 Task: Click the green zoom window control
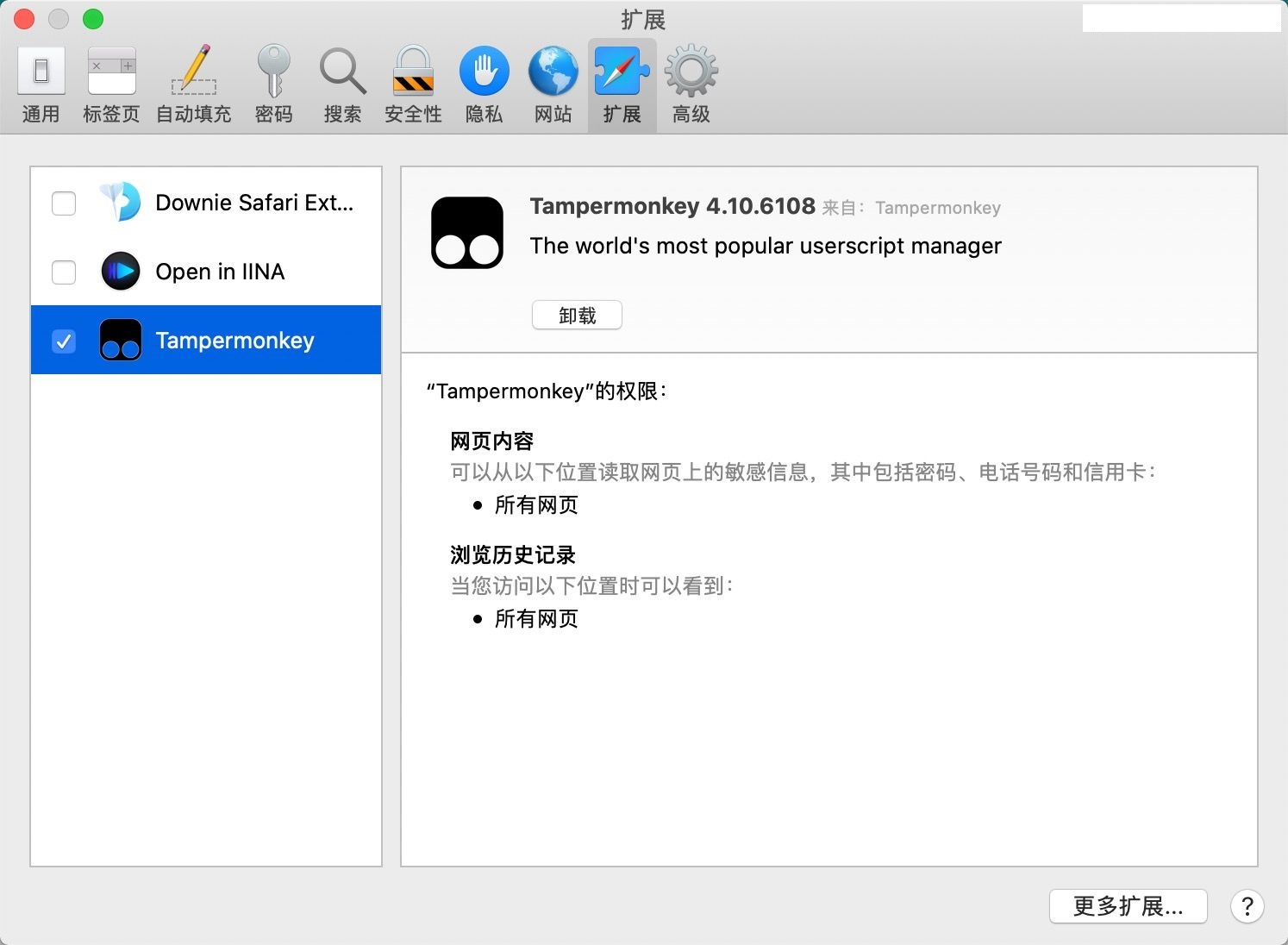(x=92, y=18)
